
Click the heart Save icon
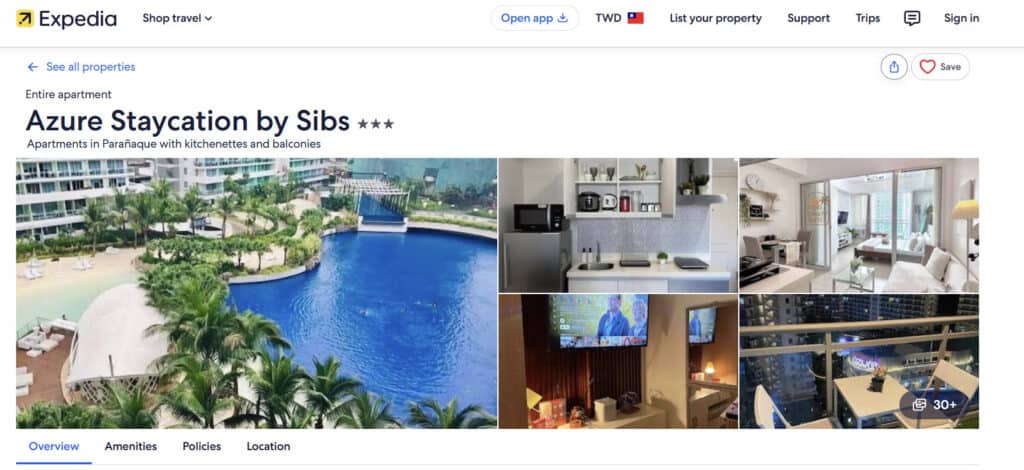[927, 67]
